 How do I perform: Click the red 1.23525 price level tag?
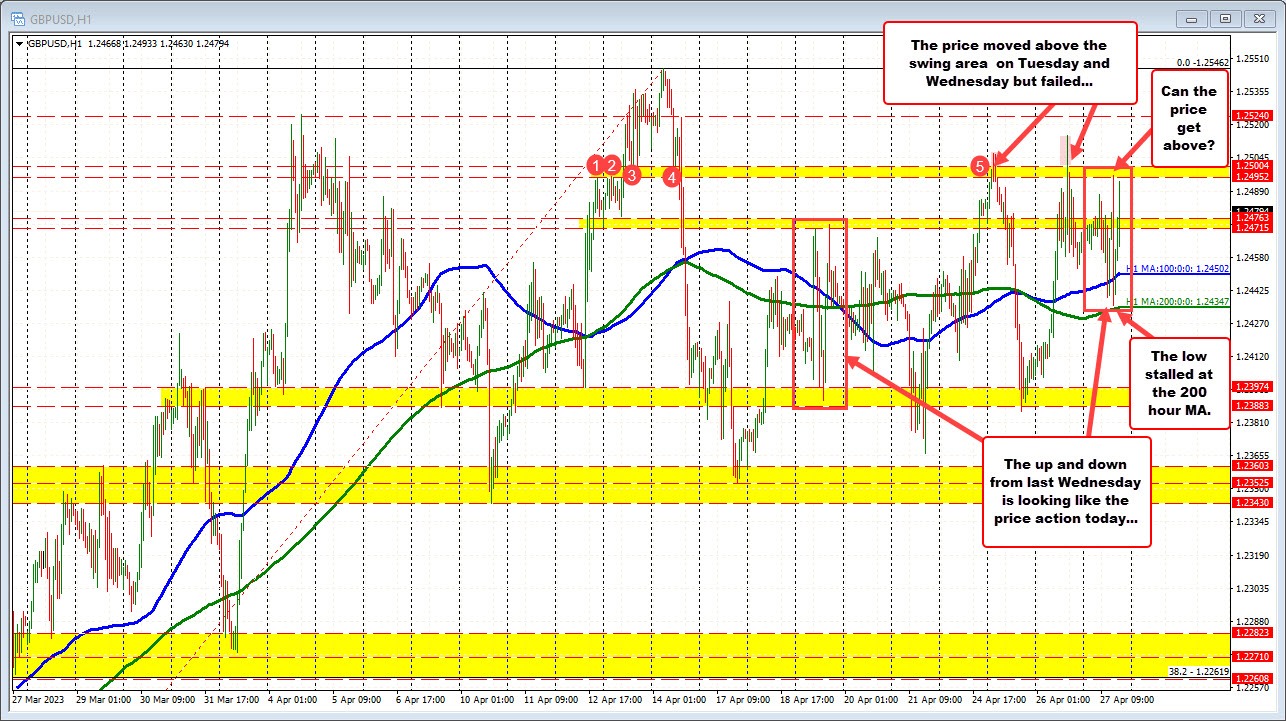[1254, 483]
